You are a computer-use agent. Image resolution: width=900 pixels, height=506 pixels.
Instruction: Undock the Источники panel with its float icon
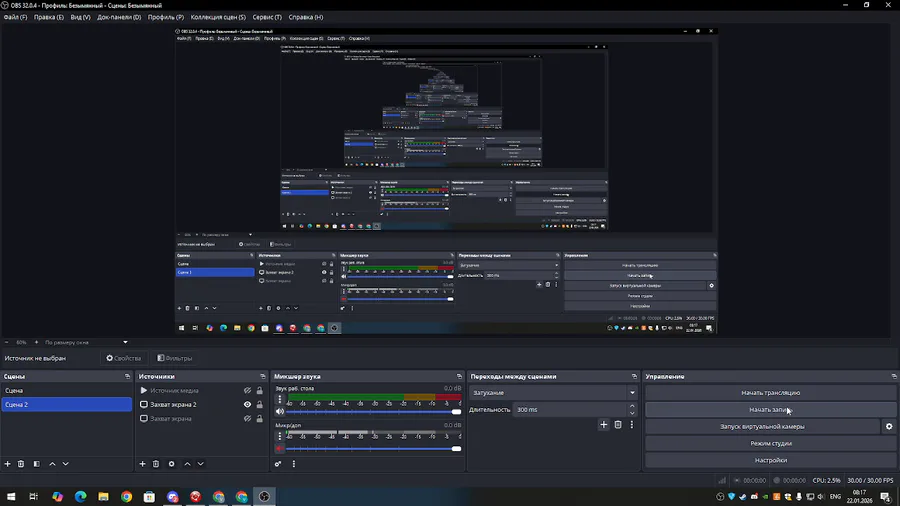pyautogui.click(x=263, y=376)
